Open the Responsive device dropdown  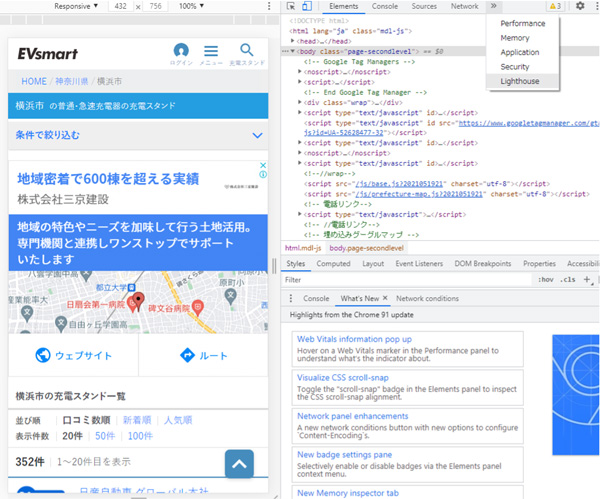[x=76, y=6]
